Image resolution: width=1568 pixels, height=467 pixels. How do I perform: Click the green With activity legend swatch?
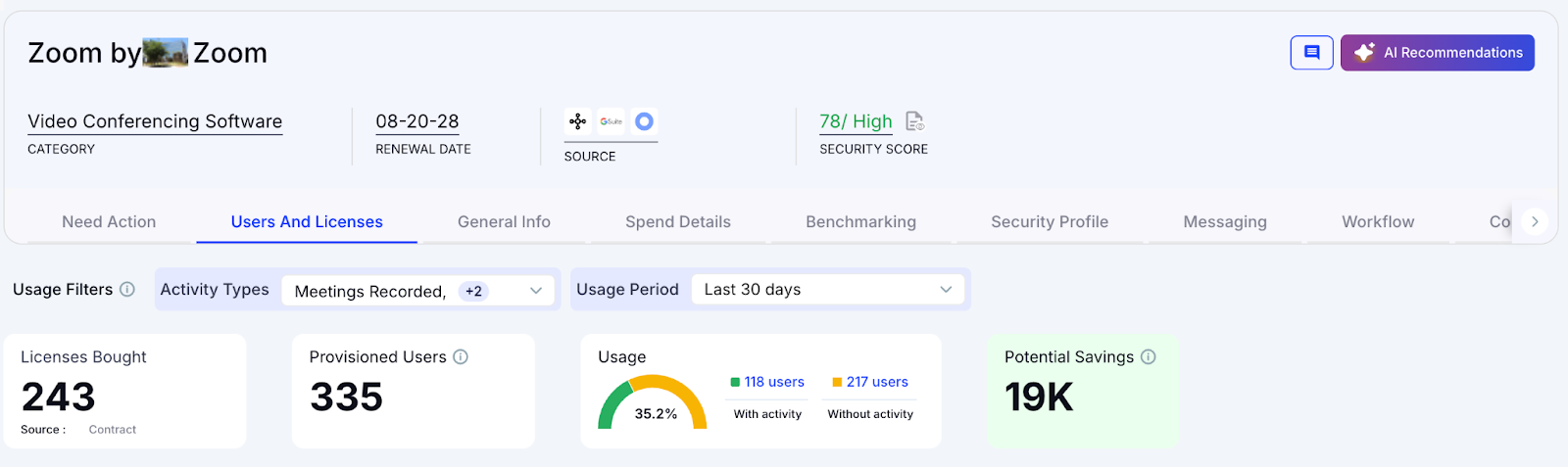click(x=735, y=382)
